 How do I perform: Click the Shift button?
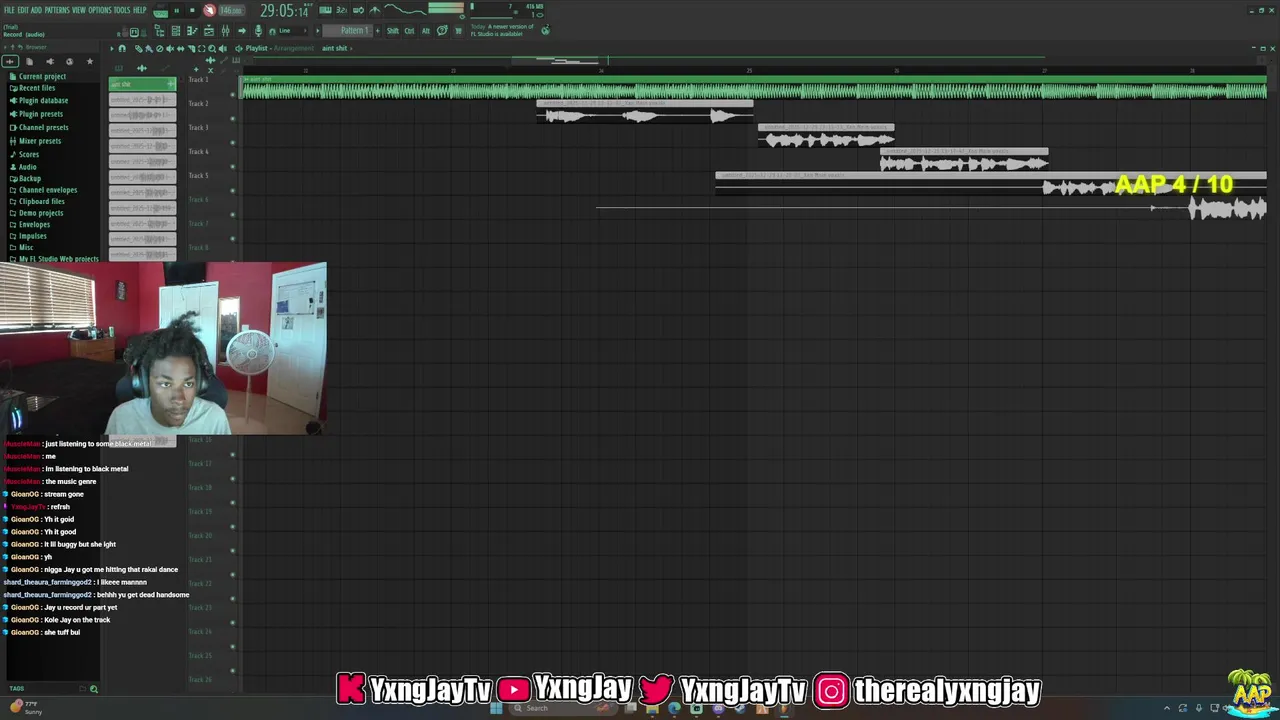tap(393, 31)
